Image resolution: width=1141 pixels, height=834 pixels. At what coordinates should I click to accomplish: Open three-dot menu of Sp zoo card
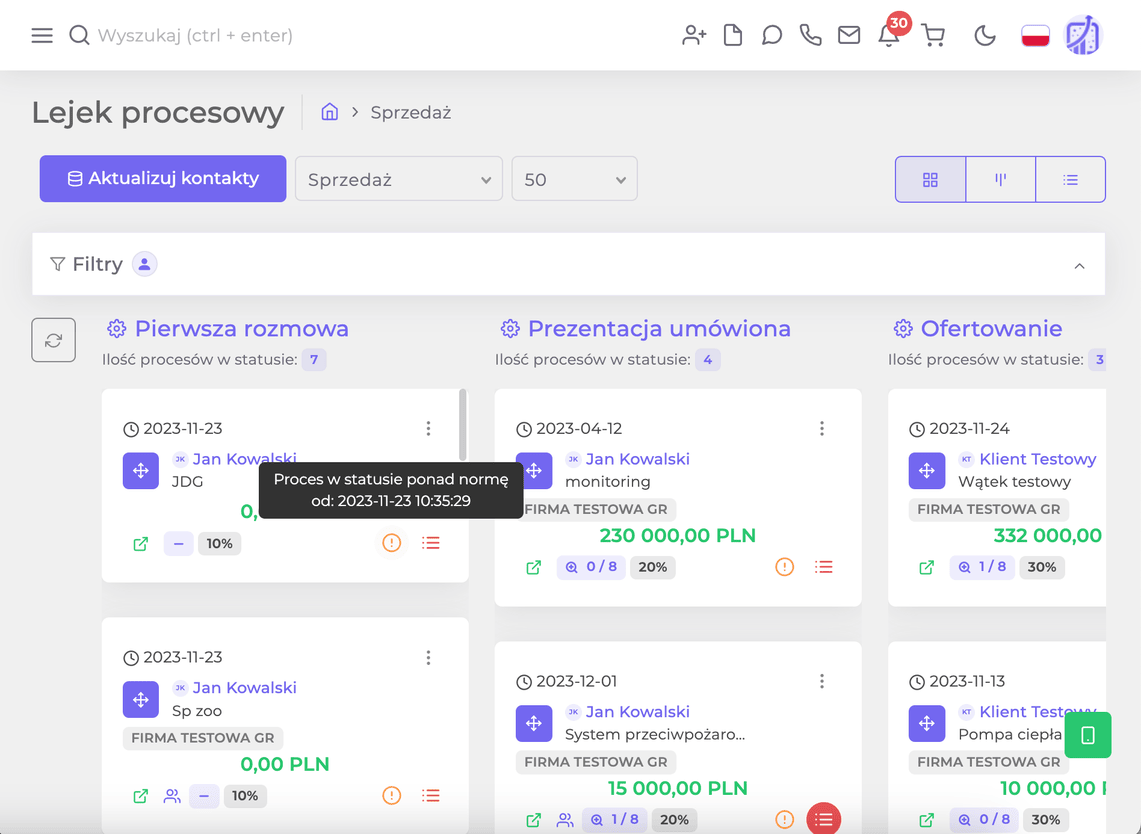pos(429,657)
